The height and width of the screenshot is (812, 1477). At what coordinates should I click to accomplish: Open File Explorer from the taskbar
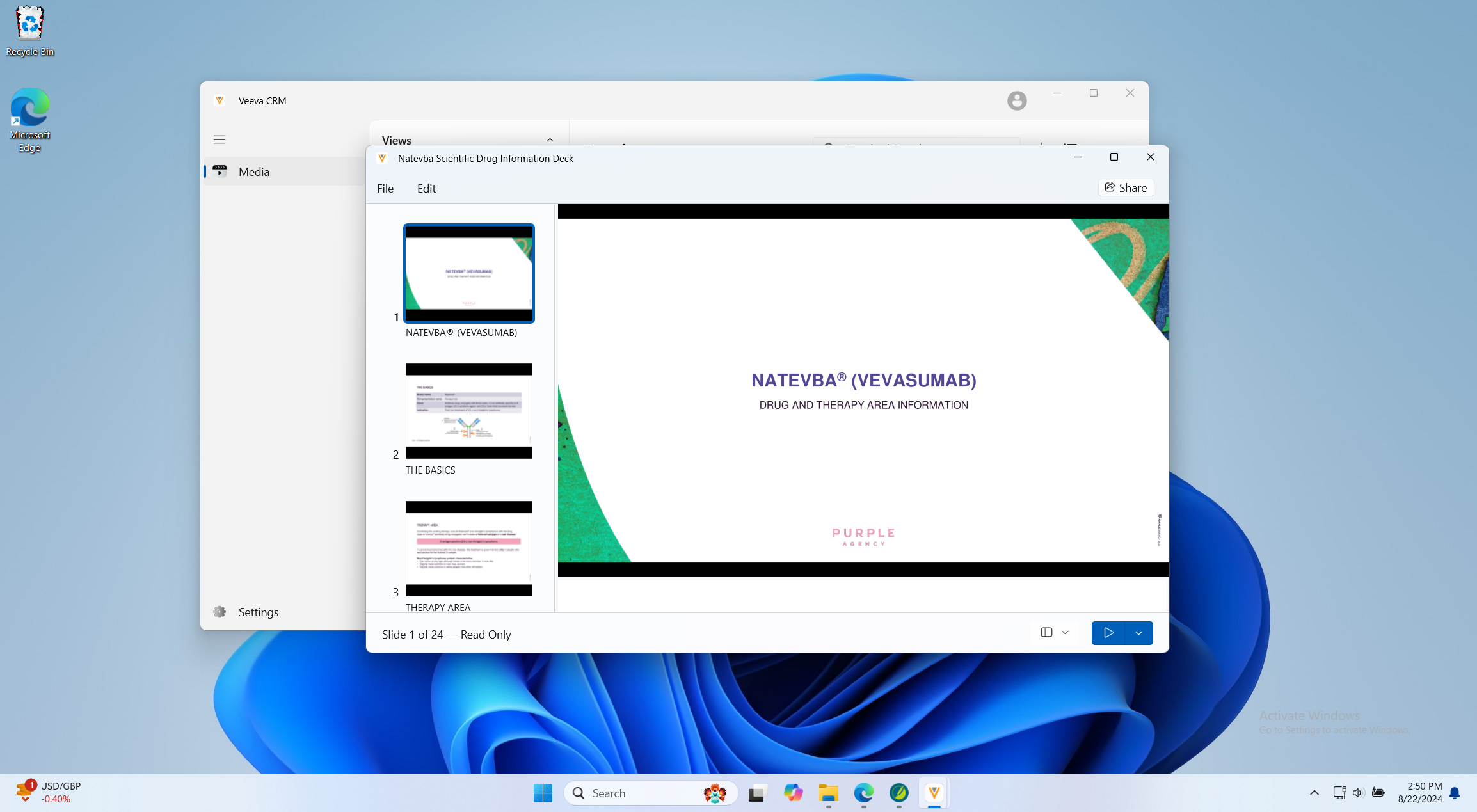pyautogui.click(x=828, y=793)
